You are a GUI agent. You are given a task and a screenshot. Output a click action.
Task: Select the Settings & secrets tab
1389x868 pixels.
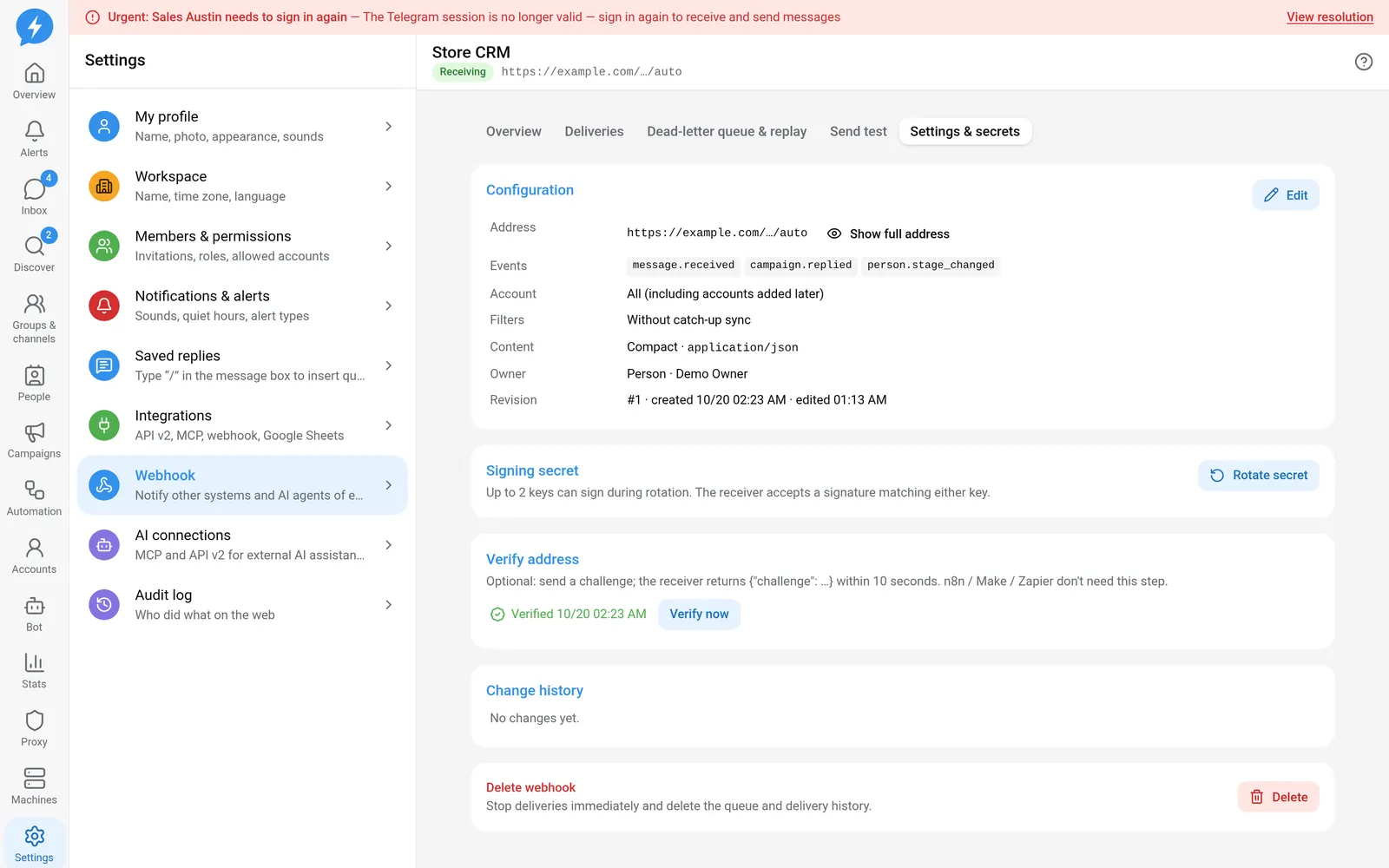(x=964, y=132)
